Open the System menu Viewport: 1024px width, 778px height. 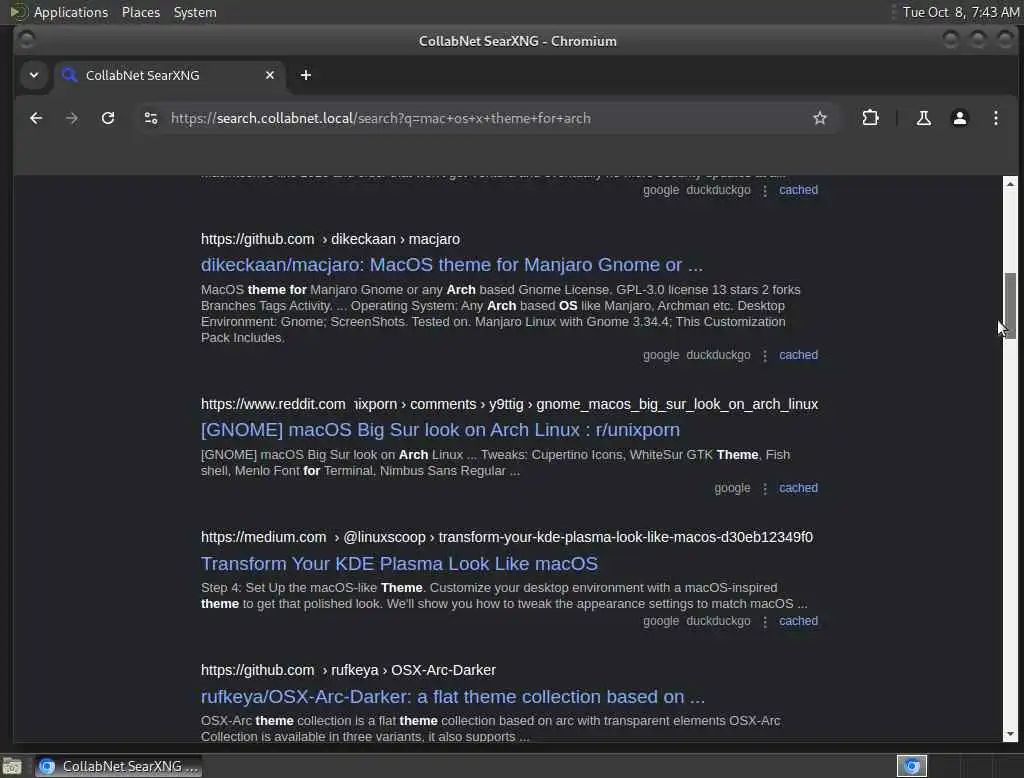tap(195, 12)
